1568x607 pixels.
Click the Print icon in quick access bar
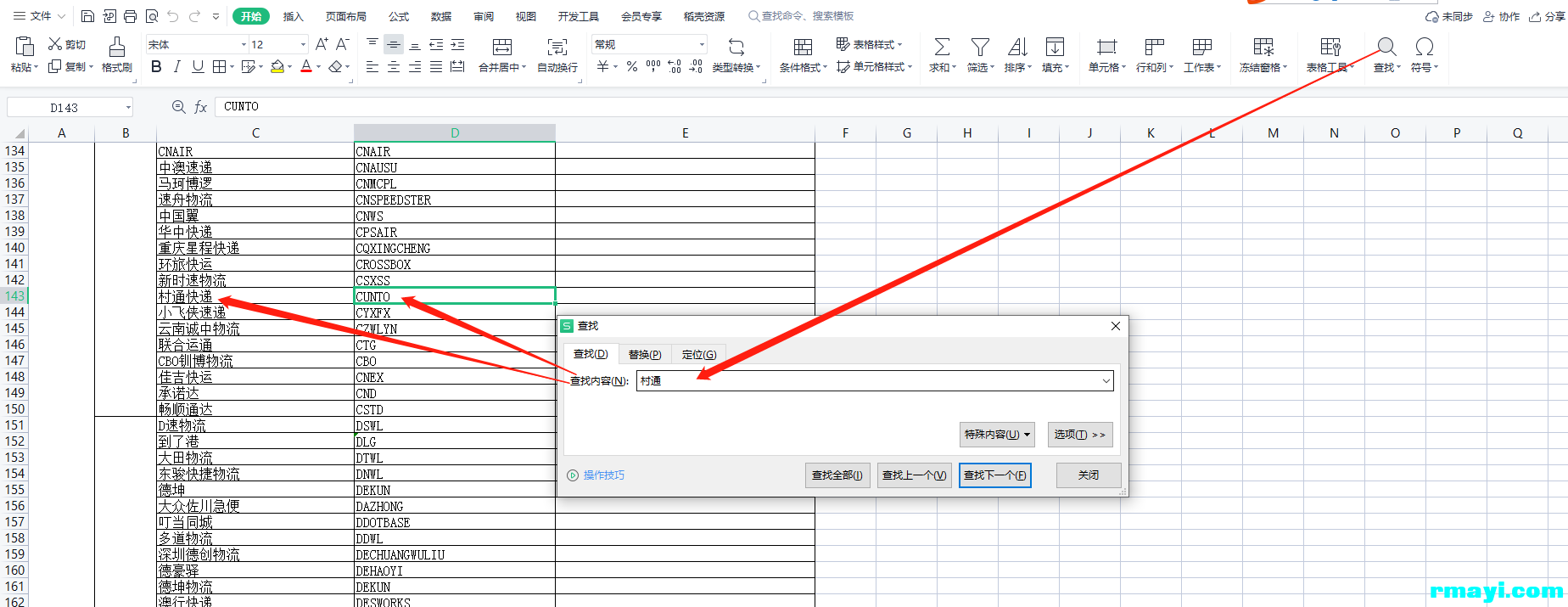130,16
